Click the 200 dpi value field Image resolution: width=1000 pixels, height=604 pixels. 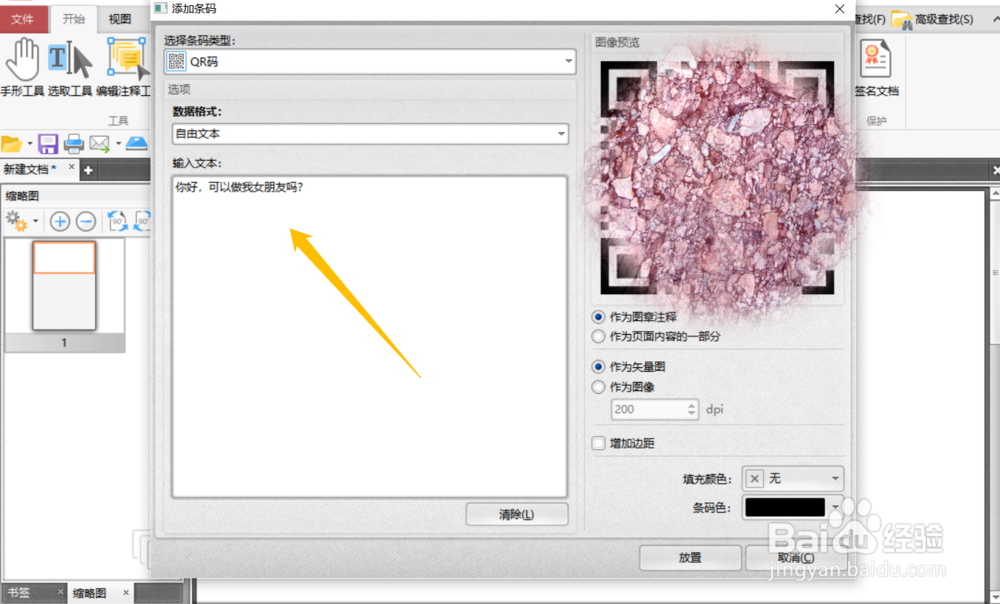pyautogui.click(x=648, y=409)
